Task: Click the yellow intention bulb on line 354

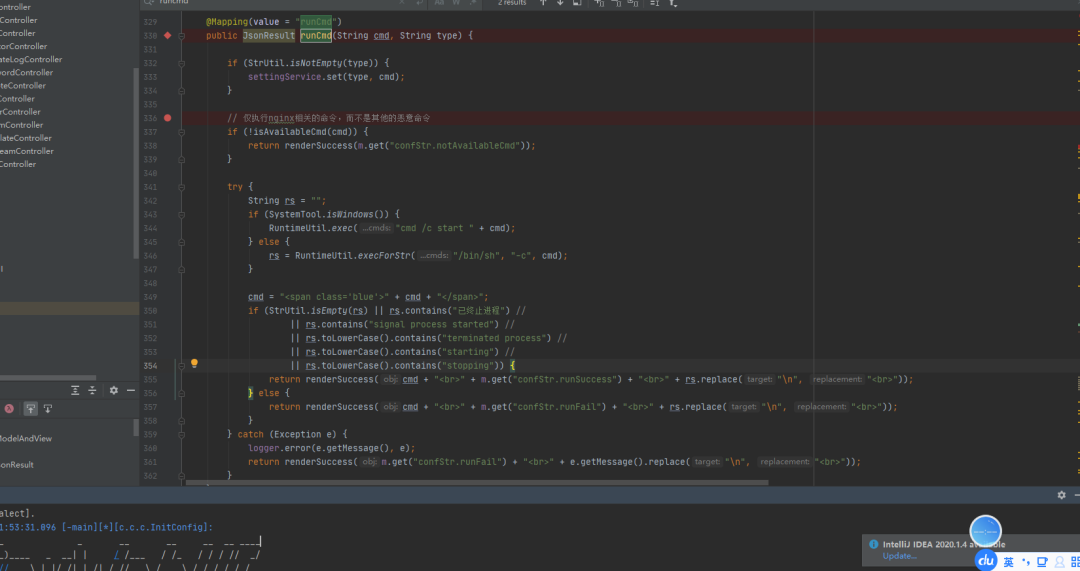Action: (194, 363)
